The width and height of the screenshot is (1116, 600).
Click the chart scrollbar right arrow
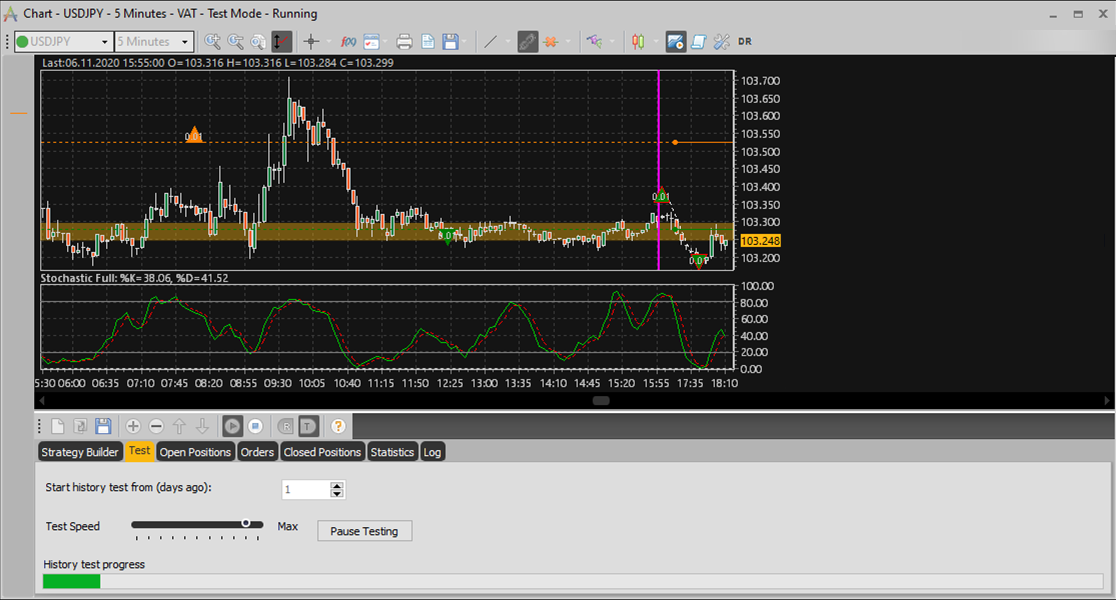pyautogui.click(x=1107, y=401)
